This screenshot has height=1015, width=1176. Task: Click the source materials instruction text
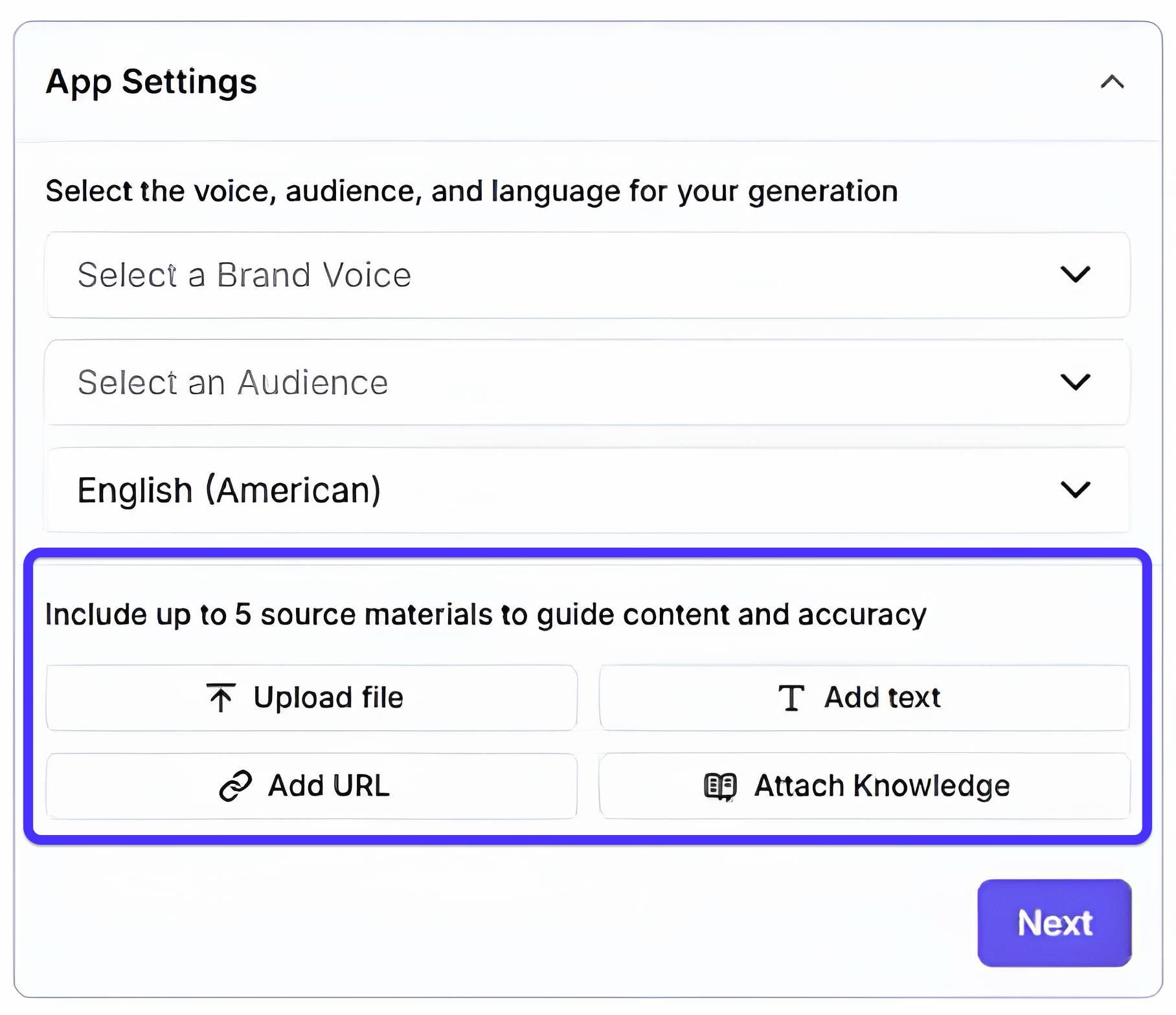pos(486,614)
